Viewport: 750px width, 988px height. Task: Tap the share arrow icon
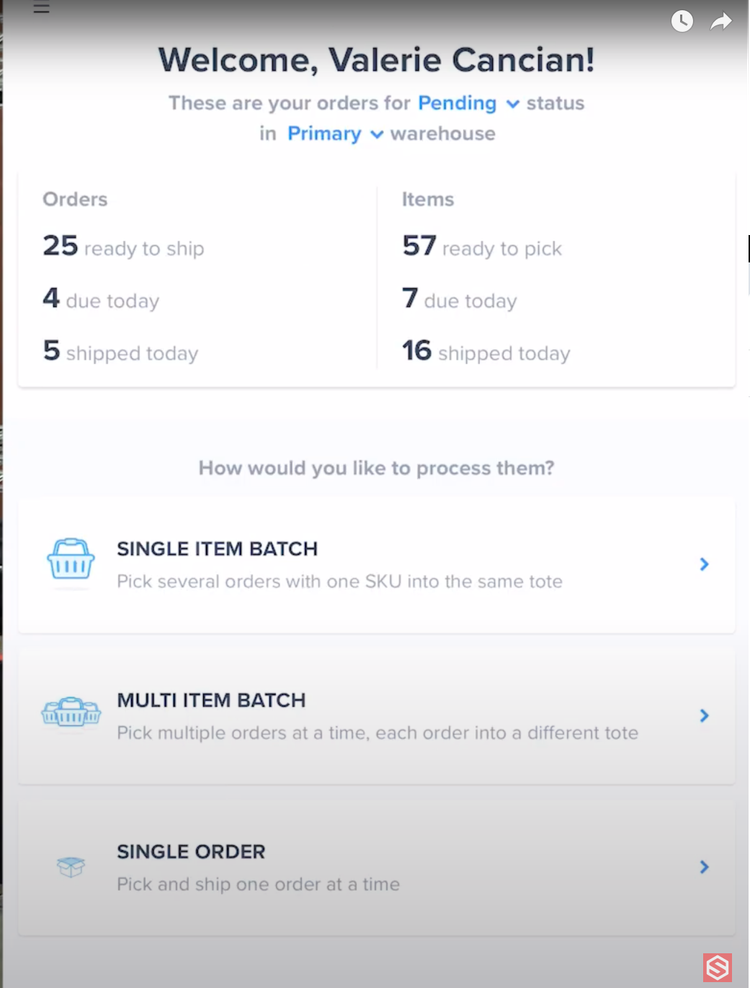click(722, 21)
